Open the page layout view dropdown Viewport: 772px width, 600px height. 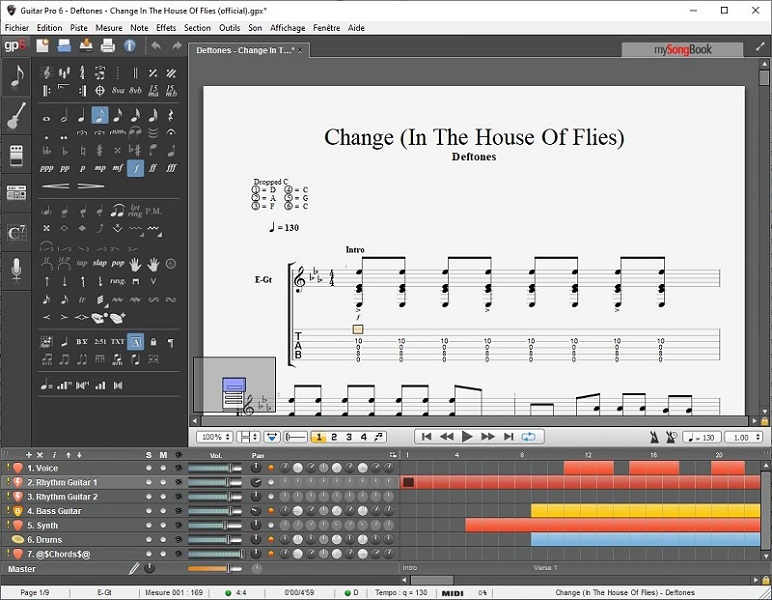[x=248, y=437]
